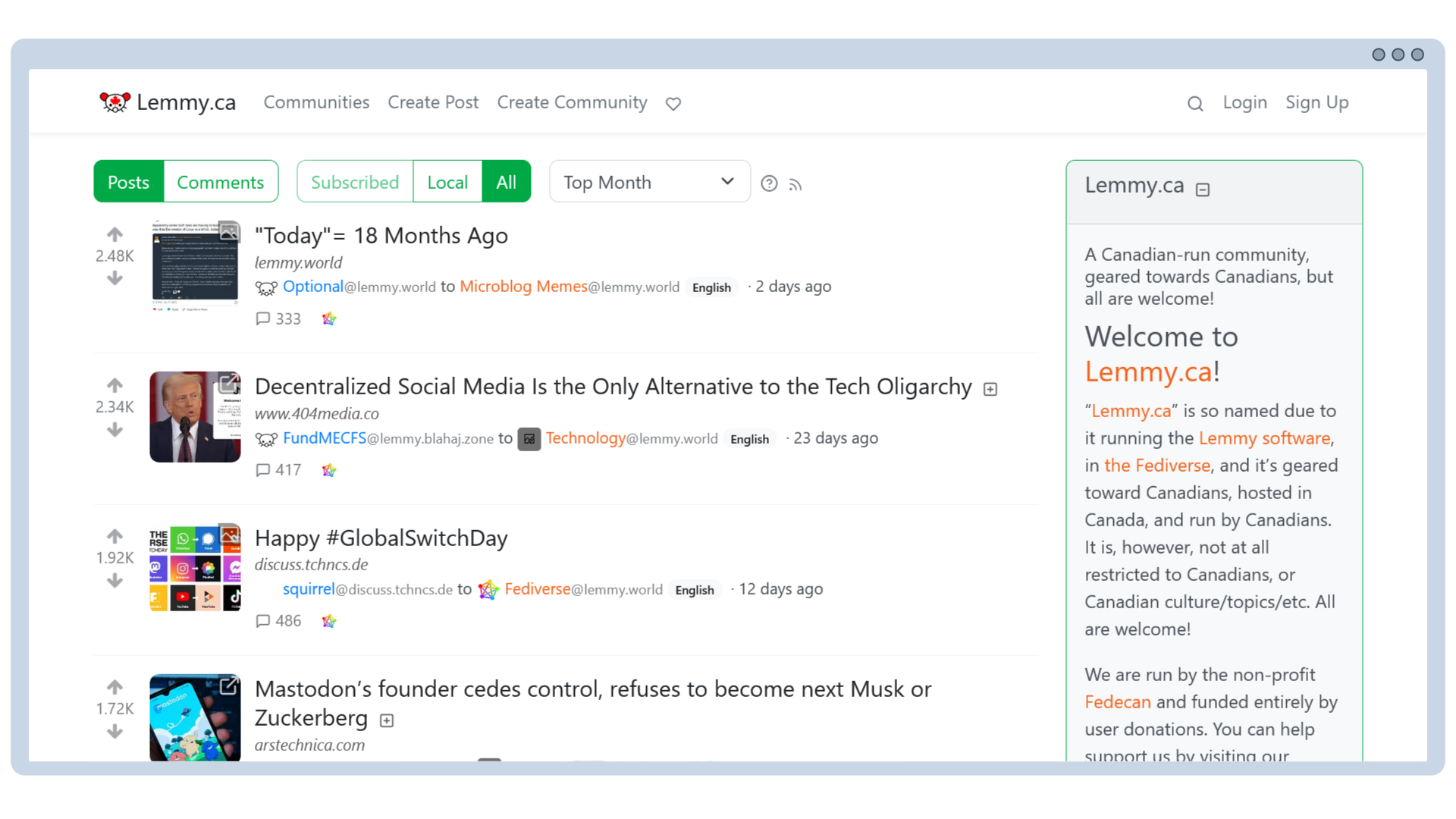The image size is (1456, 819).
Task: Open the RSS feed icon
Action: 795,184
